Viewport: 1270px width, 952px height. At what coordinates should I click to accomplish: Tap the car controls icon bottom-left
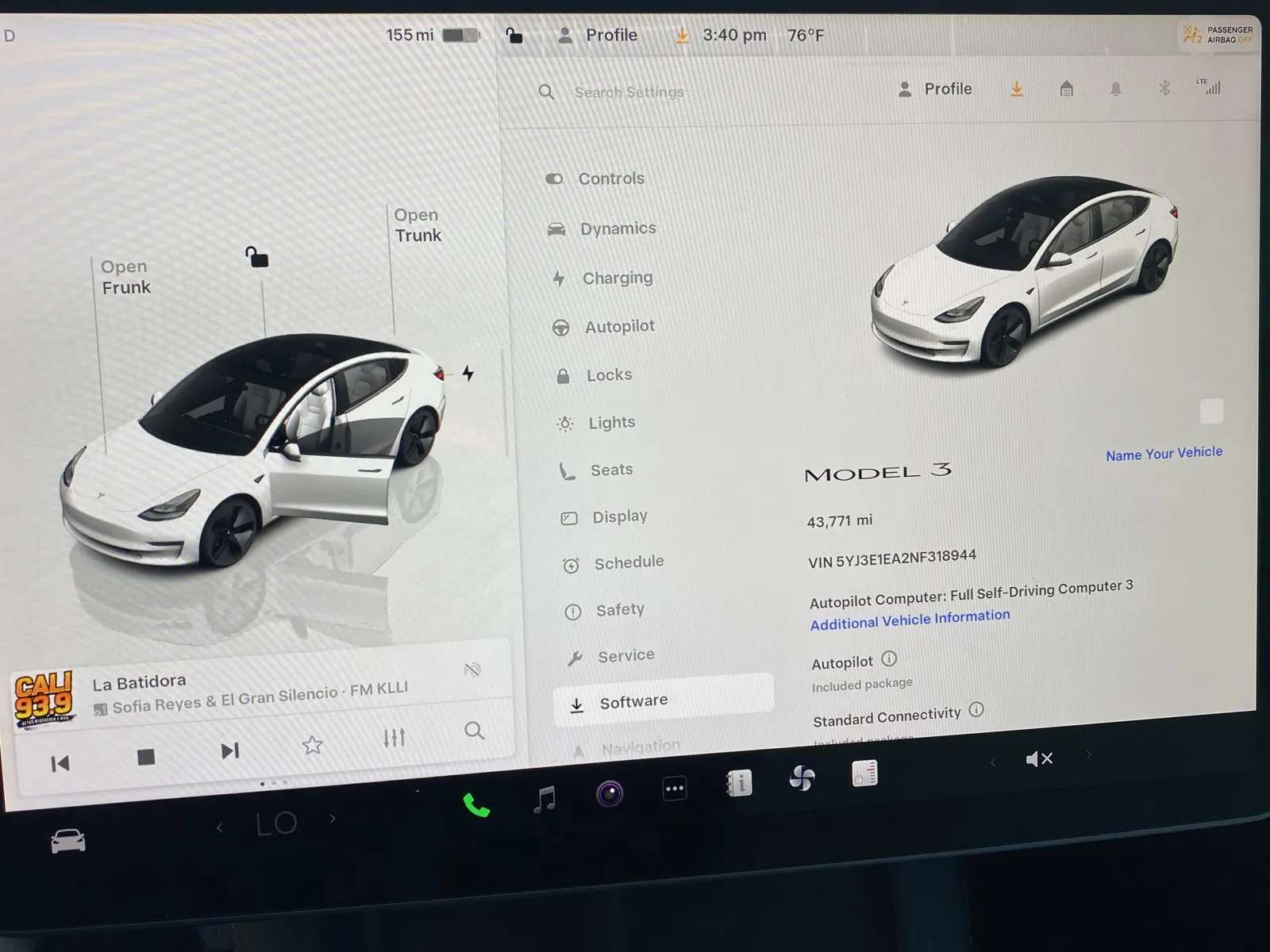[x=68, y=841]
